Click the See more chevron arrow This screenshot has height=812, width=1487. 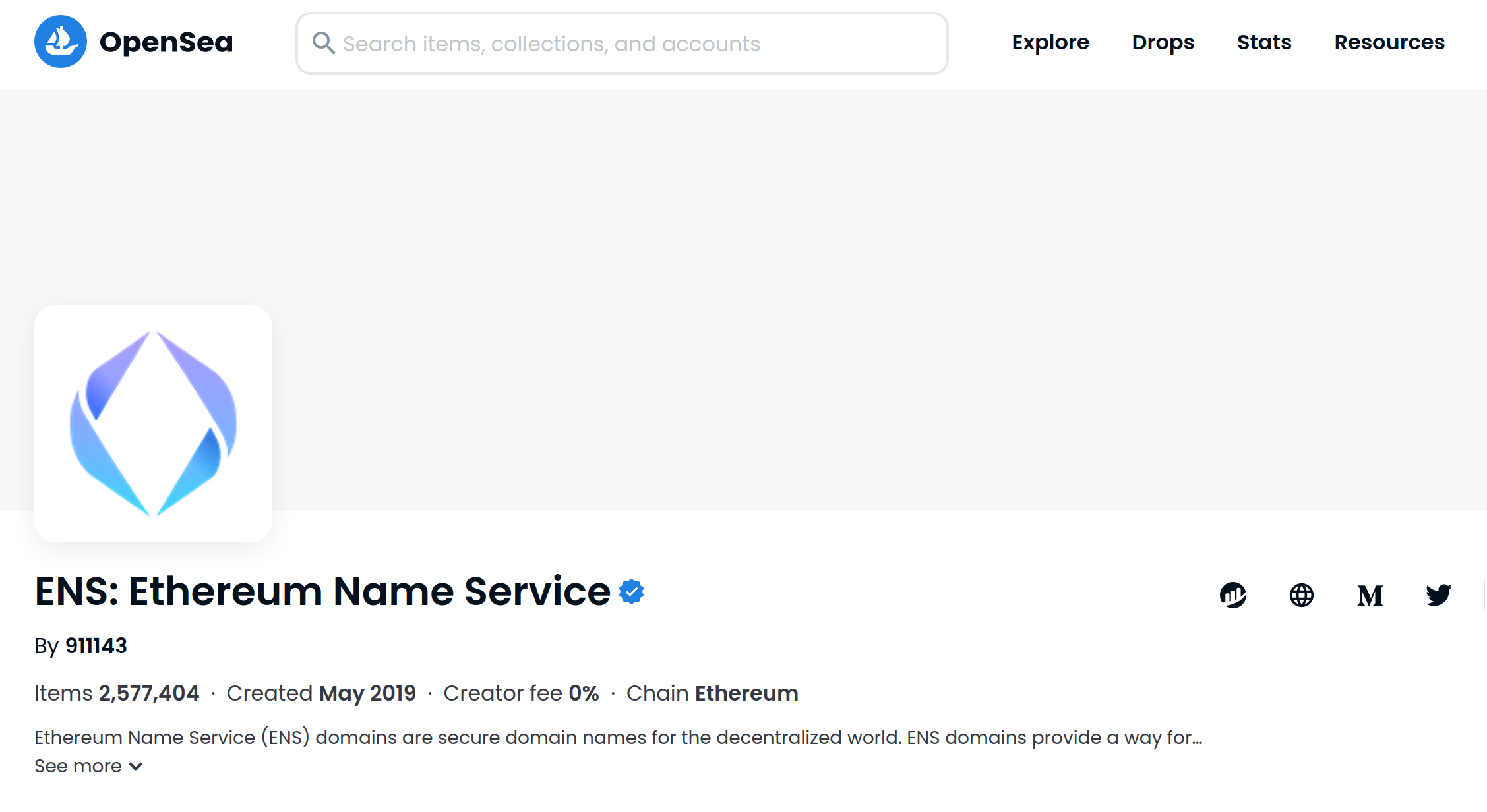(x=136, y=767)
